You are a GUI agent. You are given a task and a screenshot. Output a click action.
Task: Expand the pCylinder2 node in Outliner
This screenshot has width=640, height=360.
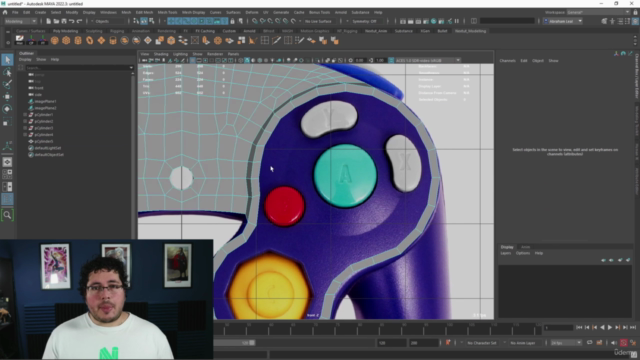click(25, 121)
